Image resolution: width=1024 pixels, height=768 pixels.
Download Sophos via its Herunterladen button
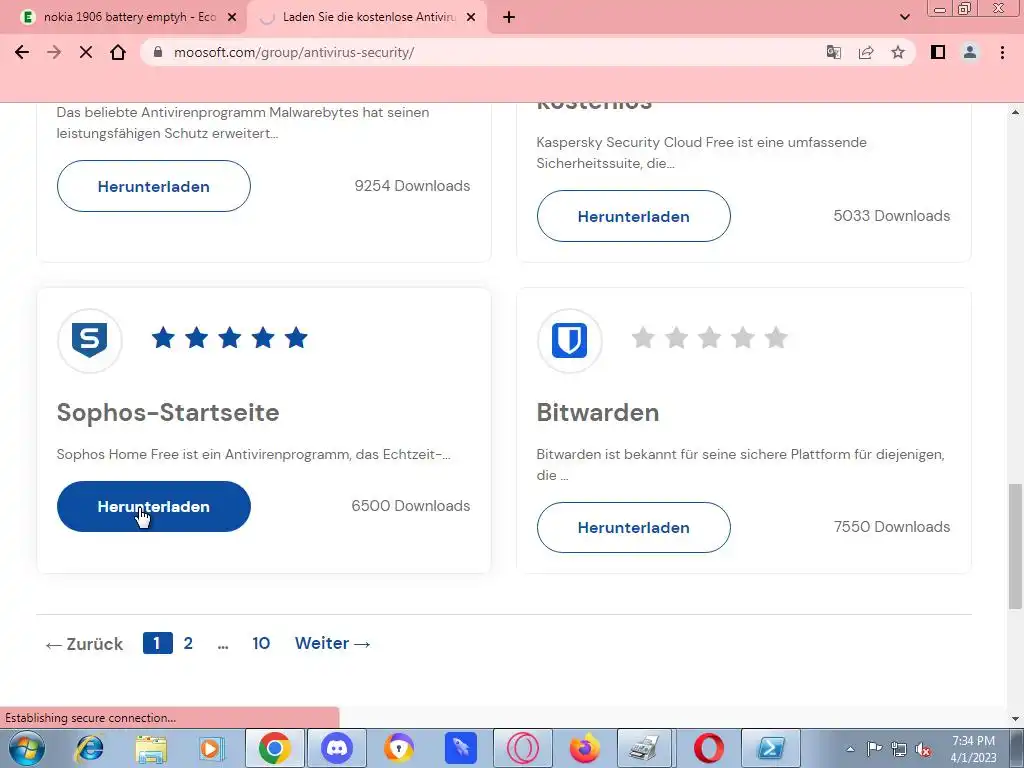click(x=153, y=507)
